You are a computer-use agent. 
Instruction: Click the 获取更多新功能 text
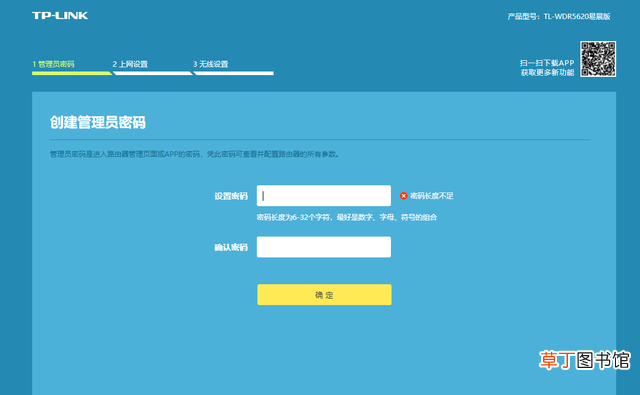tap(547, 73)
